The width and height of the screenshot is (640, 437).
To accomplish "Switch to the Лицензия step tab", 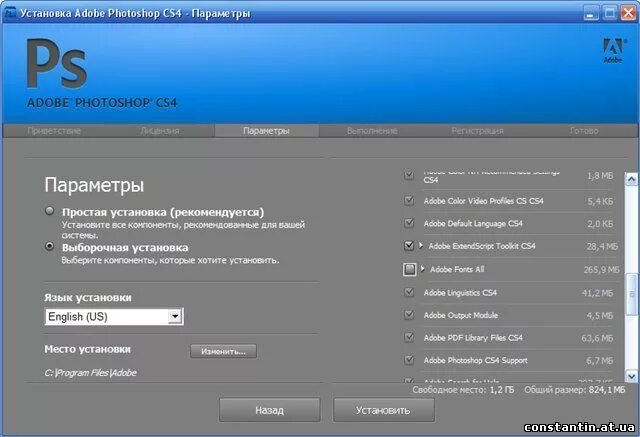I will pyautogui.click(x=160, y=131).
